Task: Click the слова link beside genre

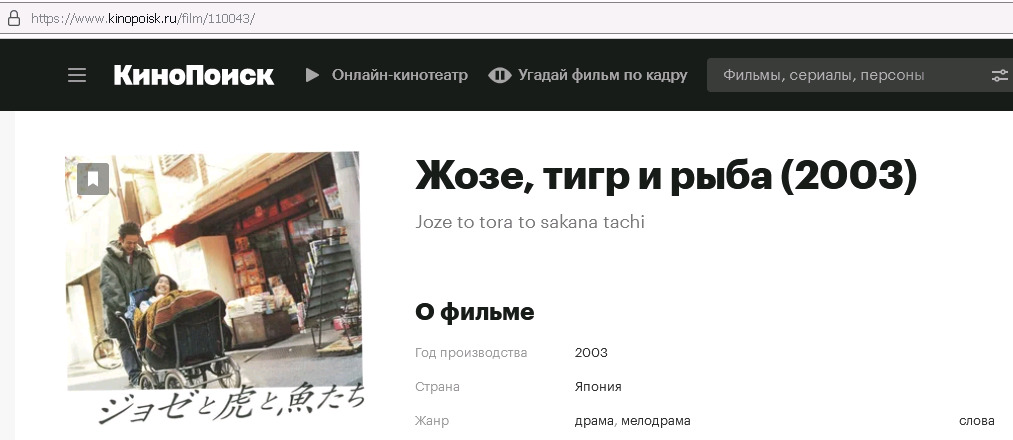Action: (976, 421)
